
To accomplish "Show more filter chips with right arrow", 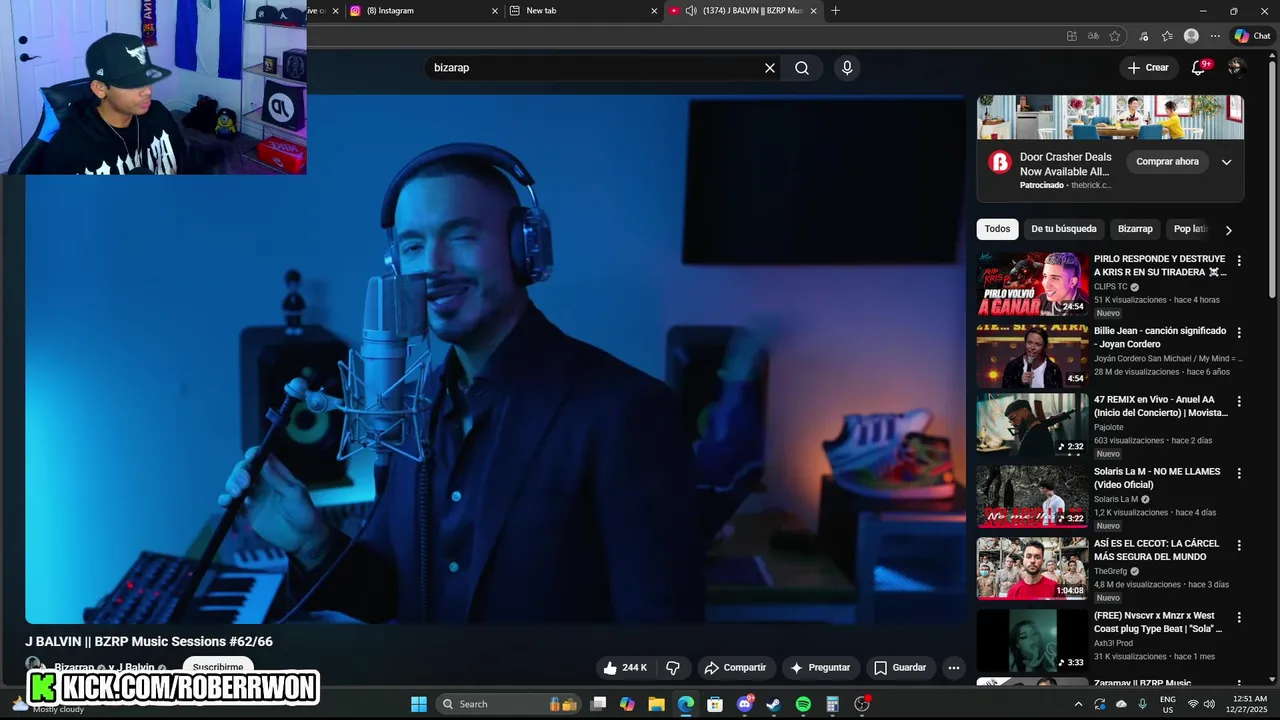I will [x=1229, y=230].
